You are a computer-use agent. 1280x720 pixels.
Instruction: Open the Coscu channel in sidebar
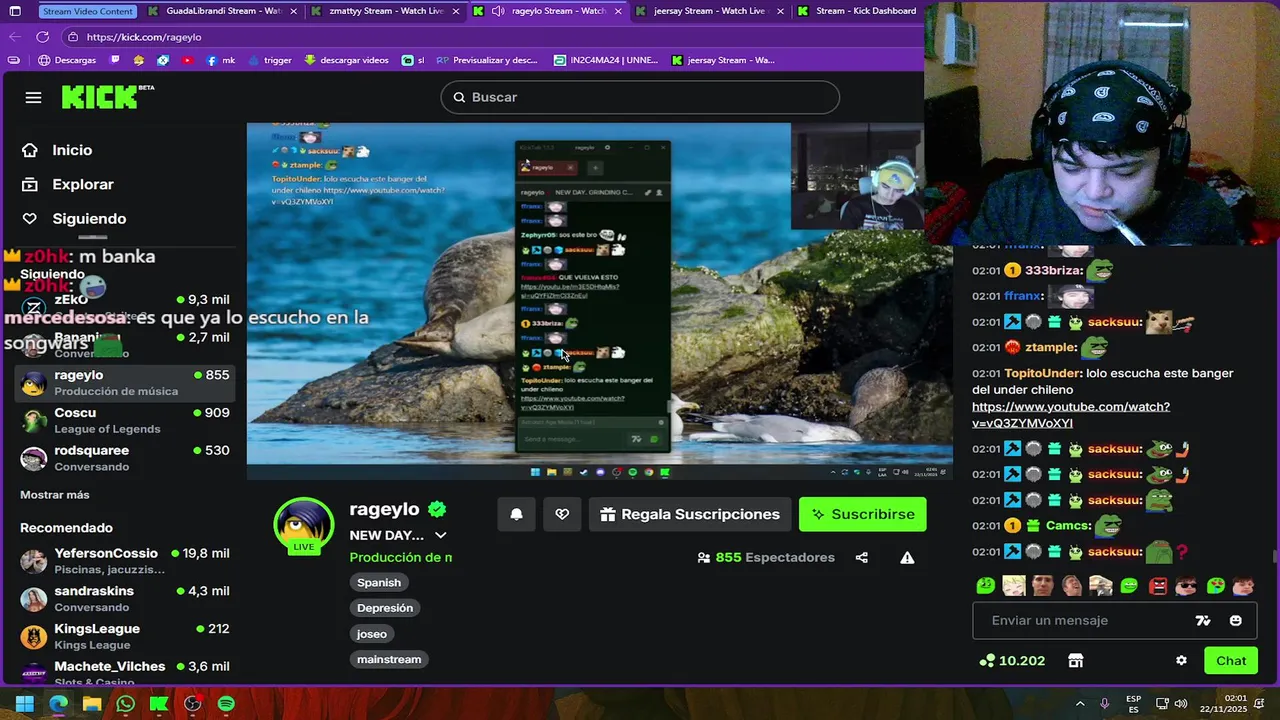125,420
